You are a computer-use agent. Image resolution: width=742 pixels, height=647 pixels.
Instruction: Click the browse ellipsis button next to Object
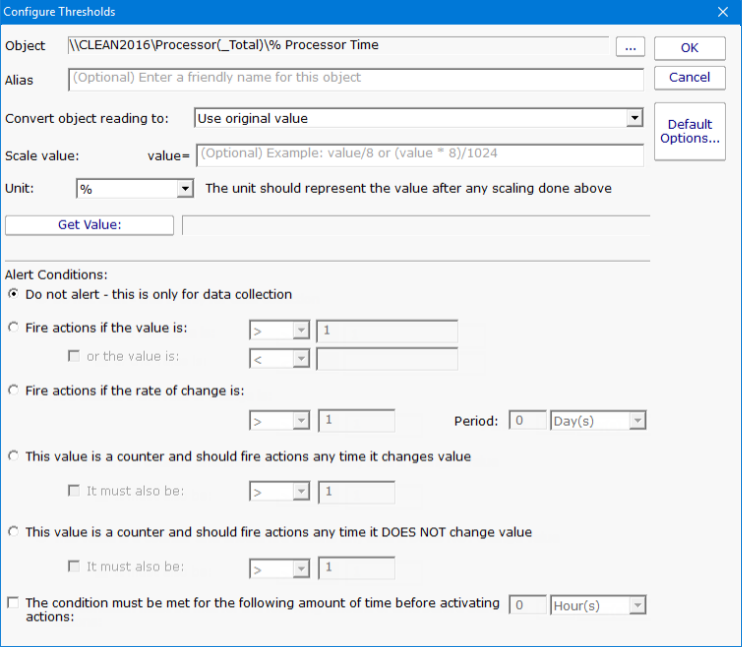(630, 47)
